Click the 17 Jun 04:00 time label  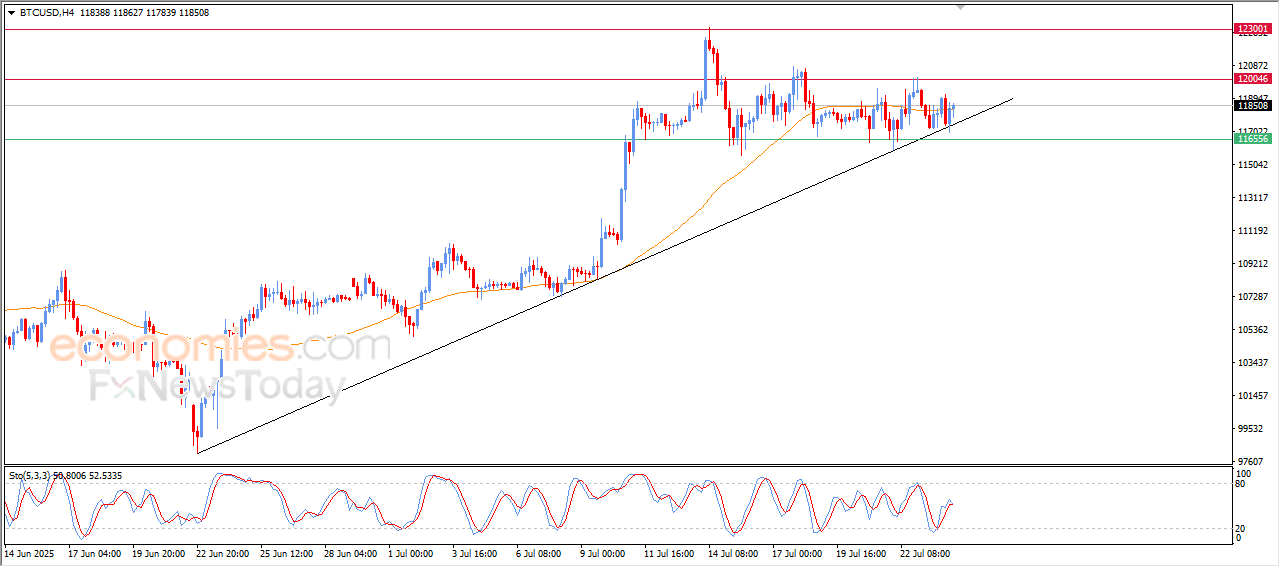[x=94, y=552]
